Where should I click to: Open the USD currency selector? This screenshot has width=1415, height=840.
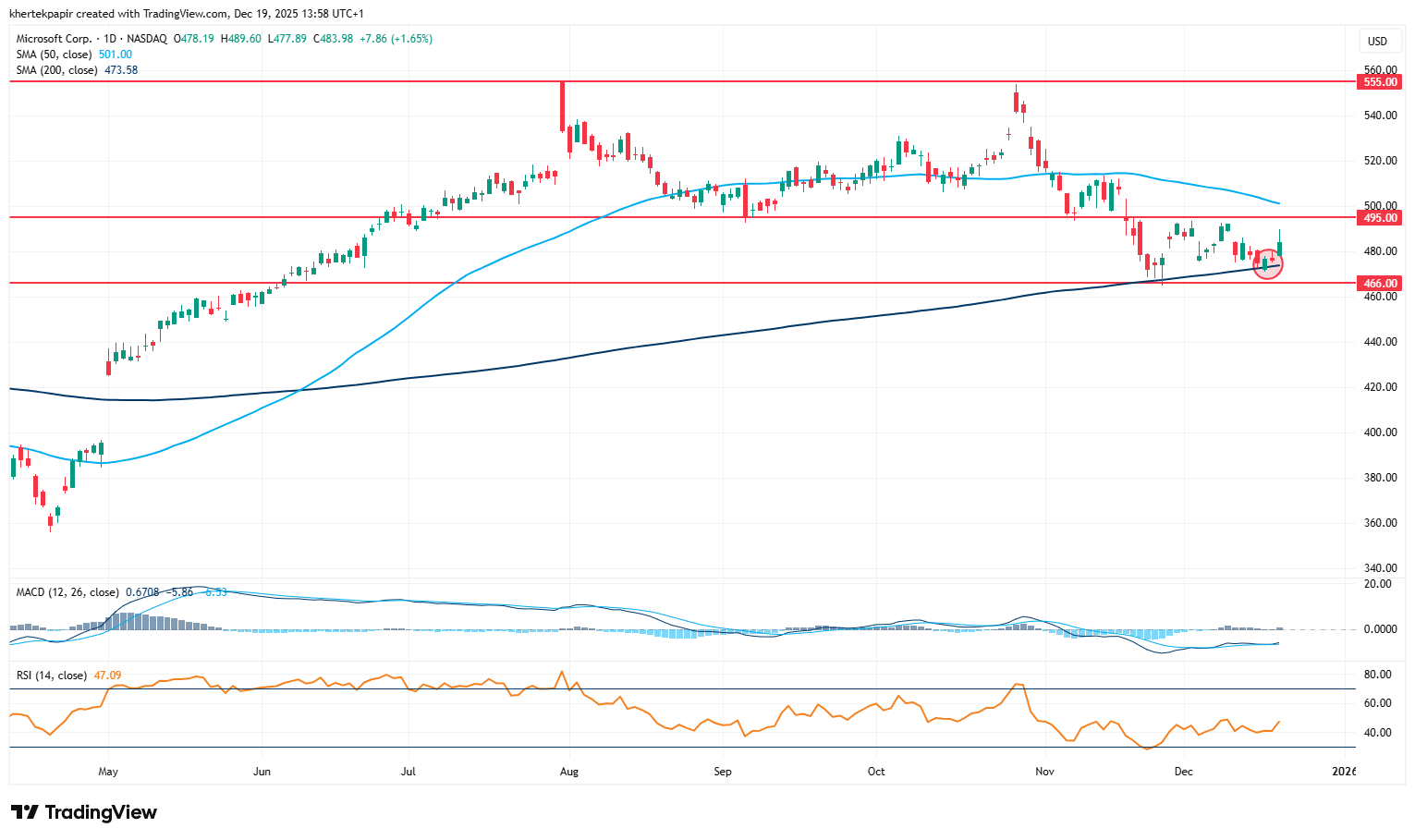tap(1377, 41)
